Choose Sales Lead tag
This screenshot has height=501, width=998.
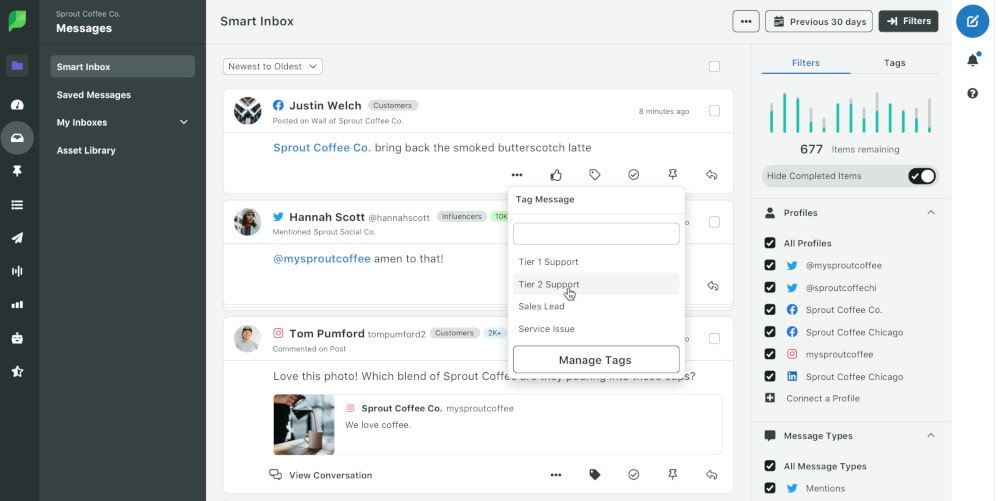coord(596,306)
